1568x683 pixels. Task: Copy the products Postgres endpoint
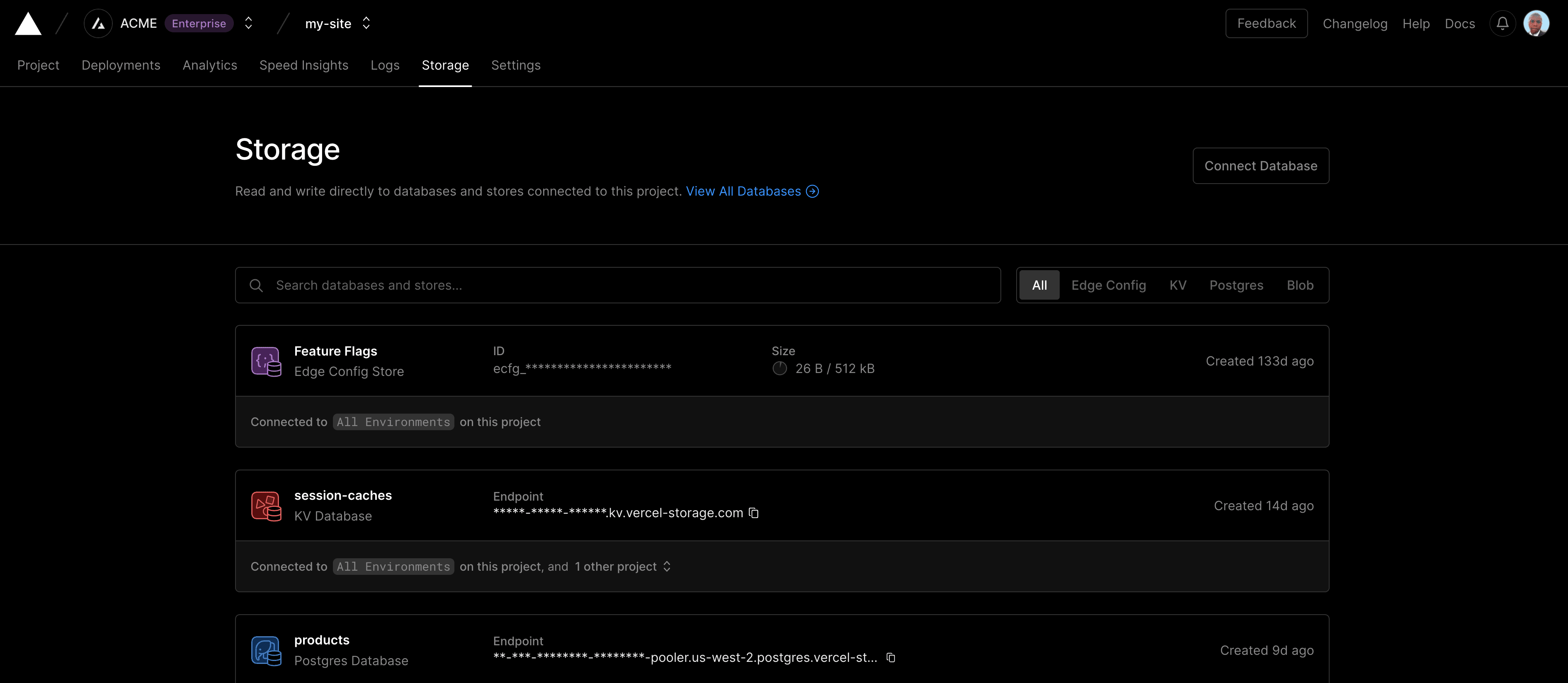pyautogui.click(x=891, y=657)
